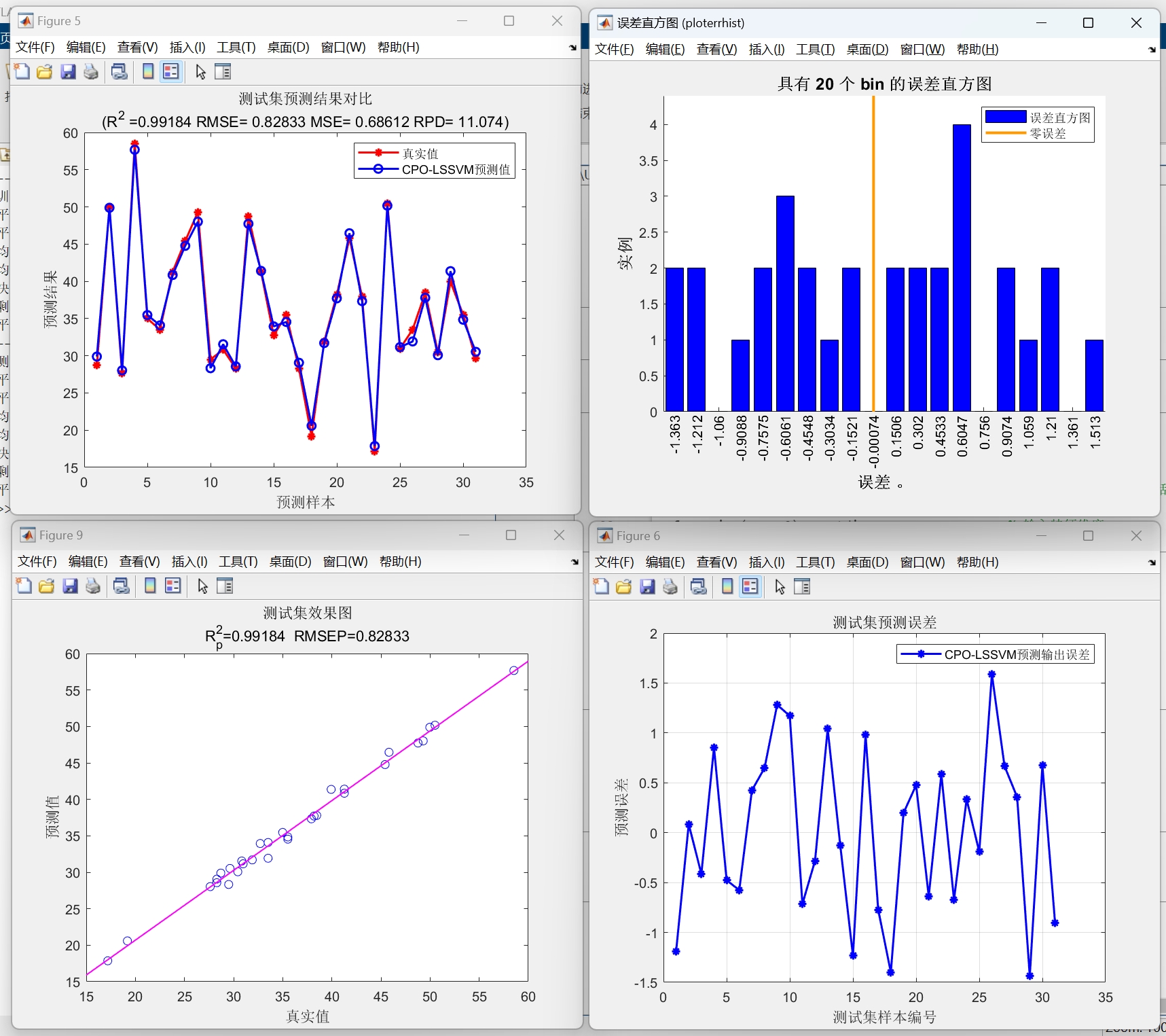This screenshot has width=1166, height=1036.
Task: Select Edit Plot arrow tool in Figure 5
Action: (x=200, y=71)
